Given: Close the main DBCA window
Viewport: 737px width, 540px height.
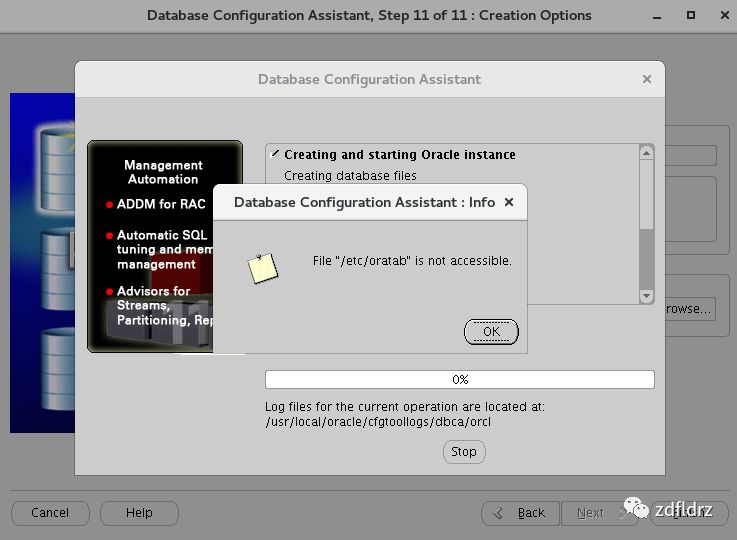Looking at the screenshot, I should pos(725,15).
